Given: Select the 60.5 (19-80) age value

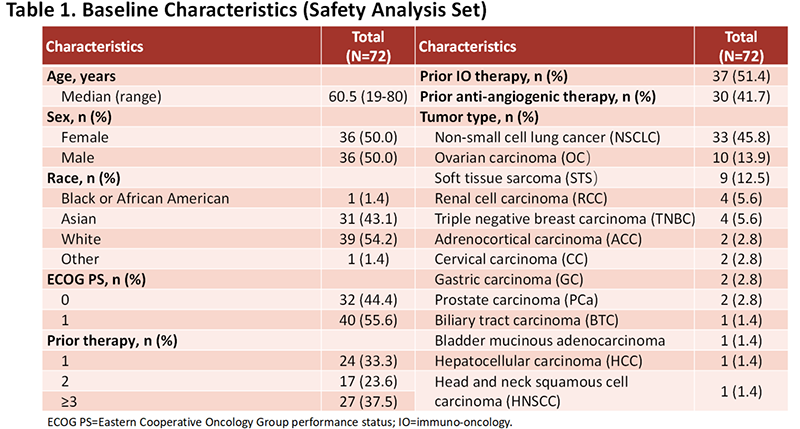Looking at the screenshot, I should pyautogui.click(x=366, y=98).
